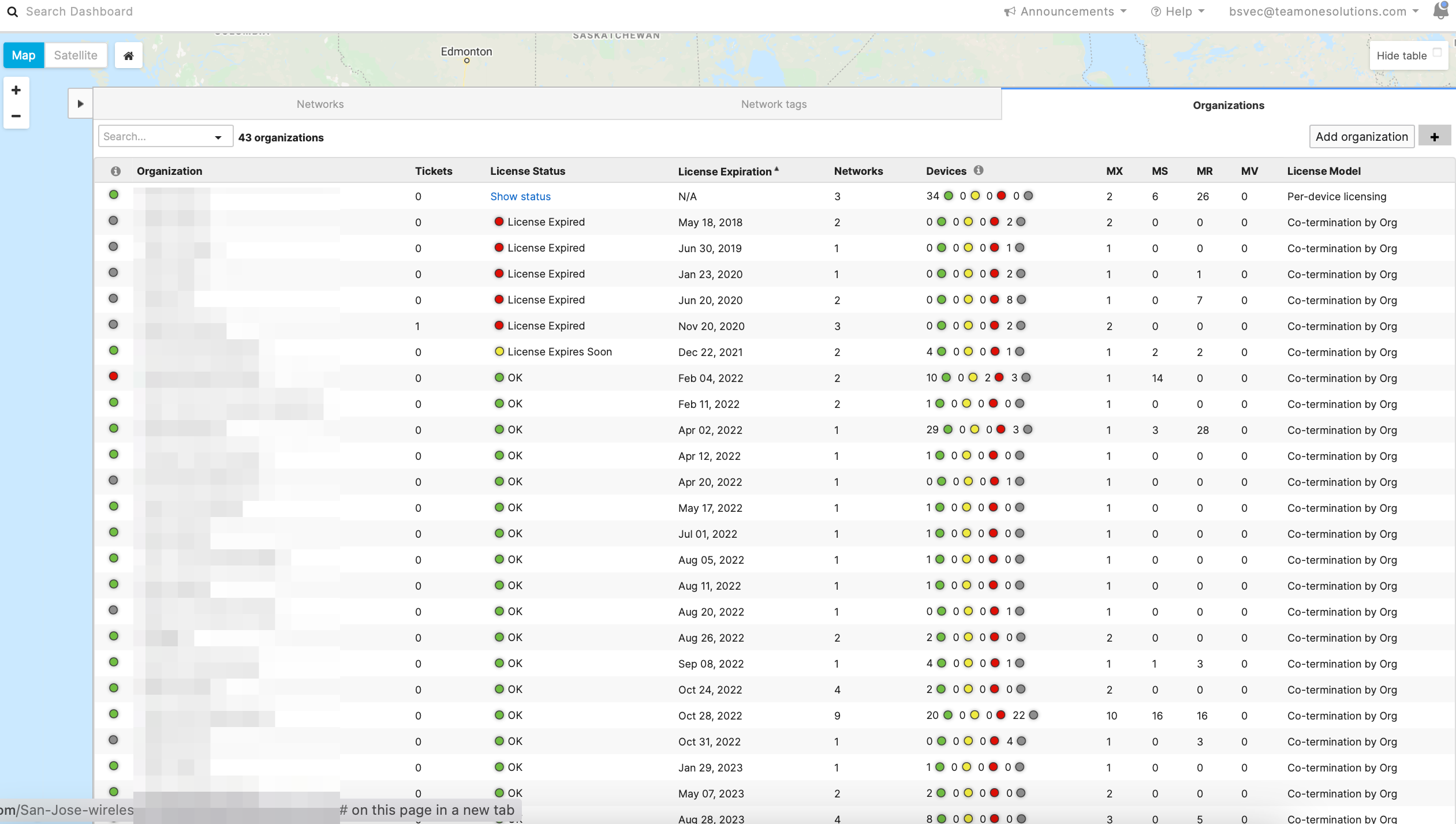Expand the collapsed side panel arrow
The height and width of the screenshot is (824, 1456).
80,103
